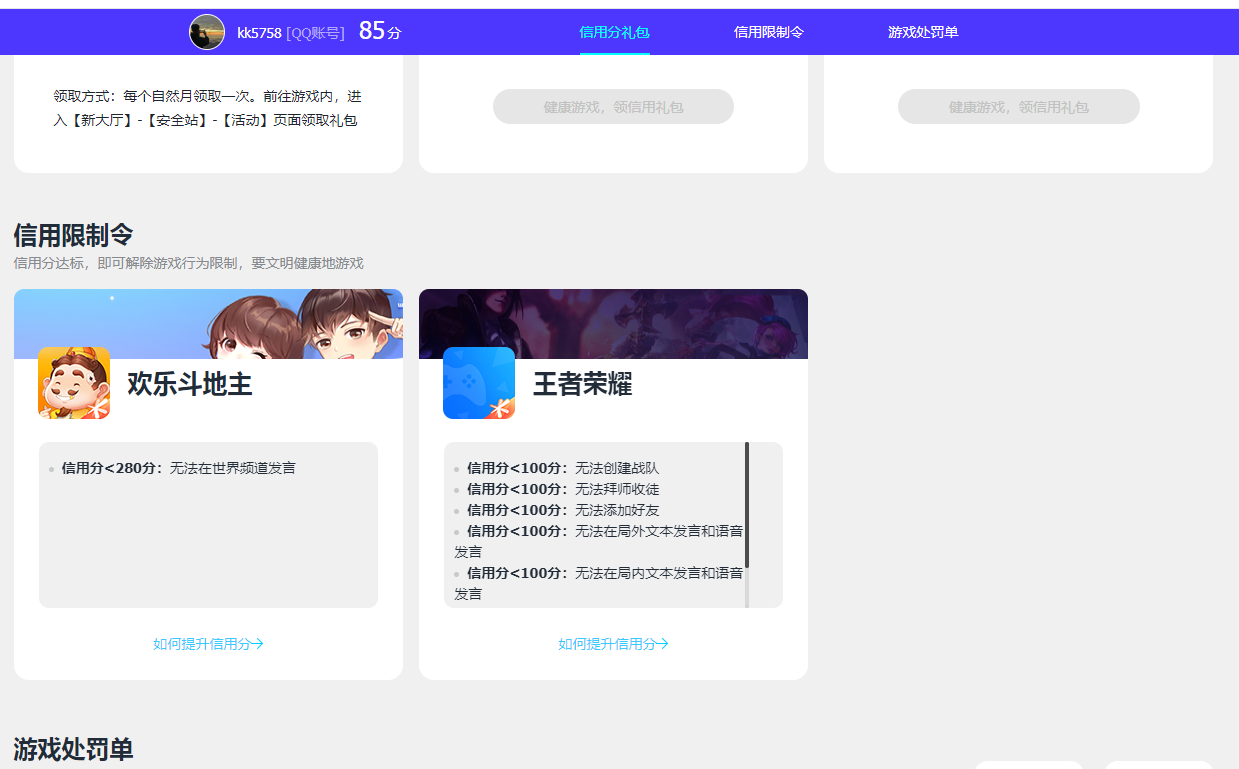Click 无法在局外文本发言和语音 restriction row
The width and height of the screenshot is (1239, 769).
(x=598, y=541)
